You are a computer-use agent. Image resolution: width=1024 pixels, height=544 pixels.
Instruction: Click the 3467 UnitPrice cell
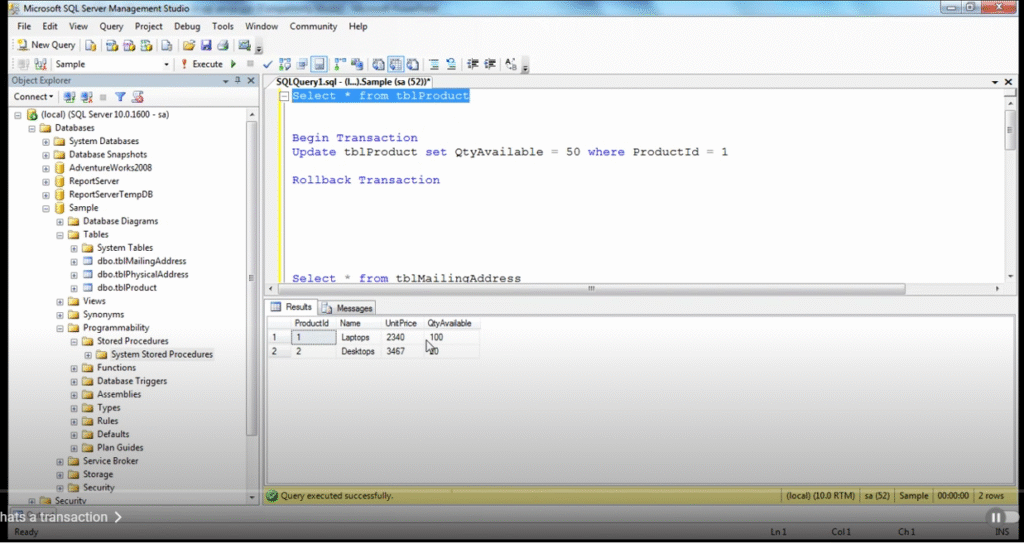(x=402, y=351)
